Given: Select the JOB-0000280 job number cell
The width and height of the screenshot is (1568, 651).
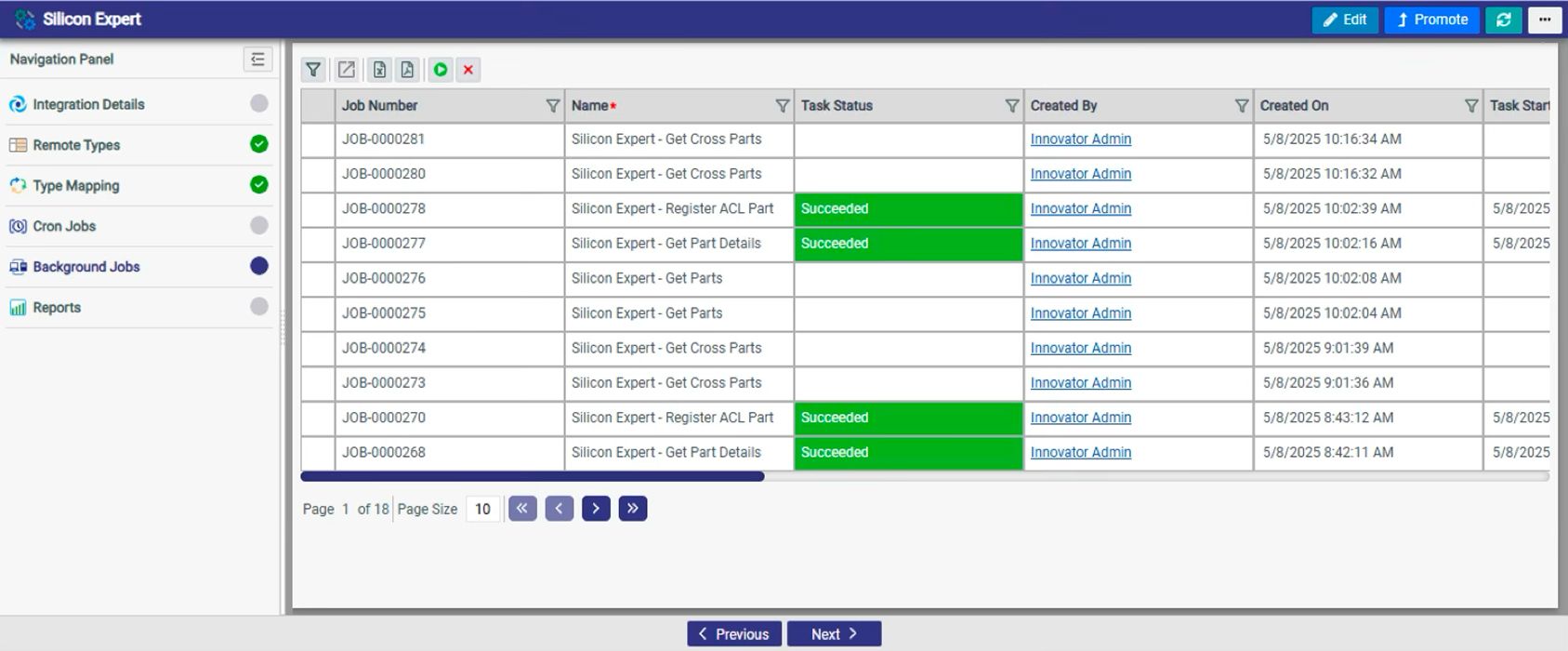Looking at the screenshot, I should (450, 174).
